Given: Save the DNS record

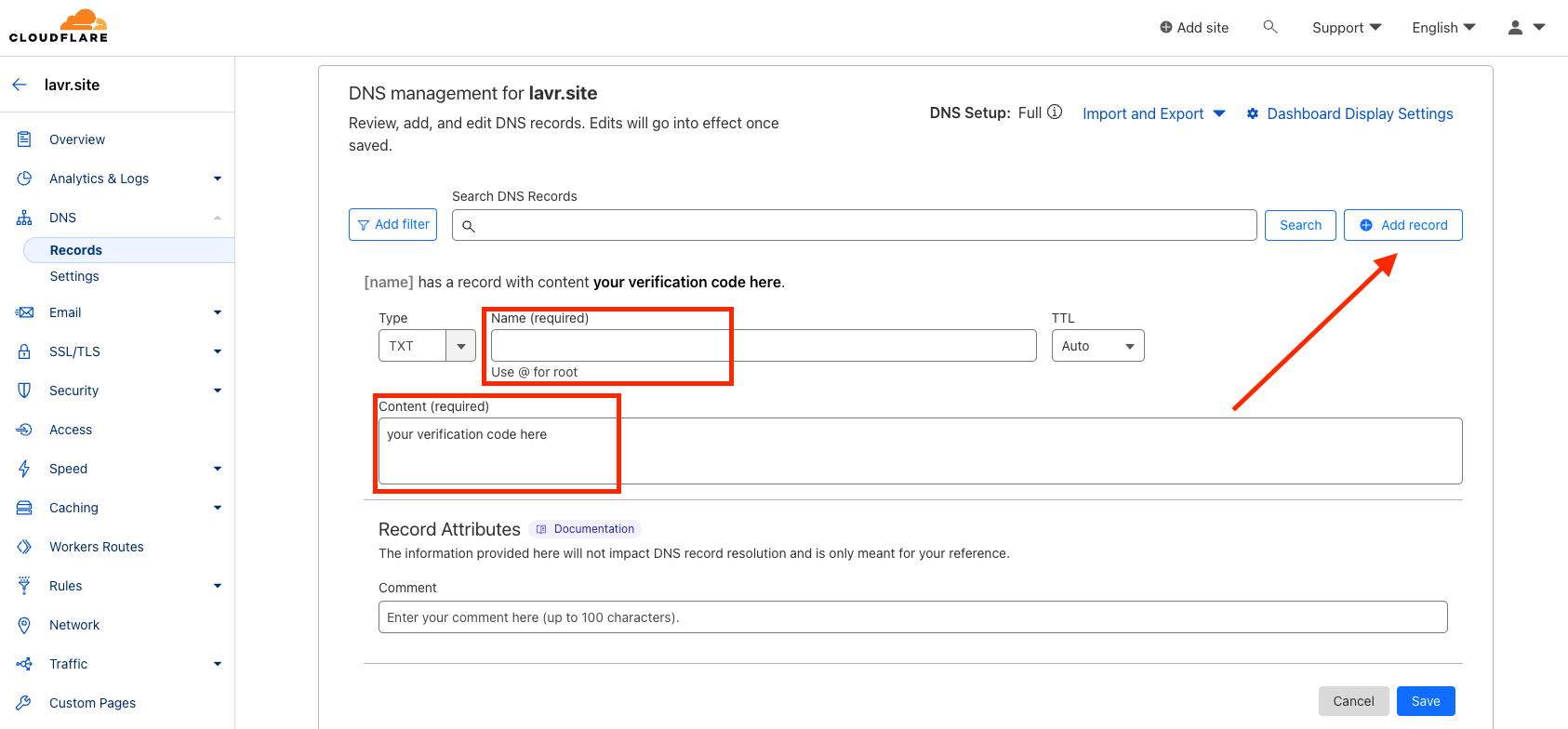Looking at the screenshot, I should (1425, 701).
